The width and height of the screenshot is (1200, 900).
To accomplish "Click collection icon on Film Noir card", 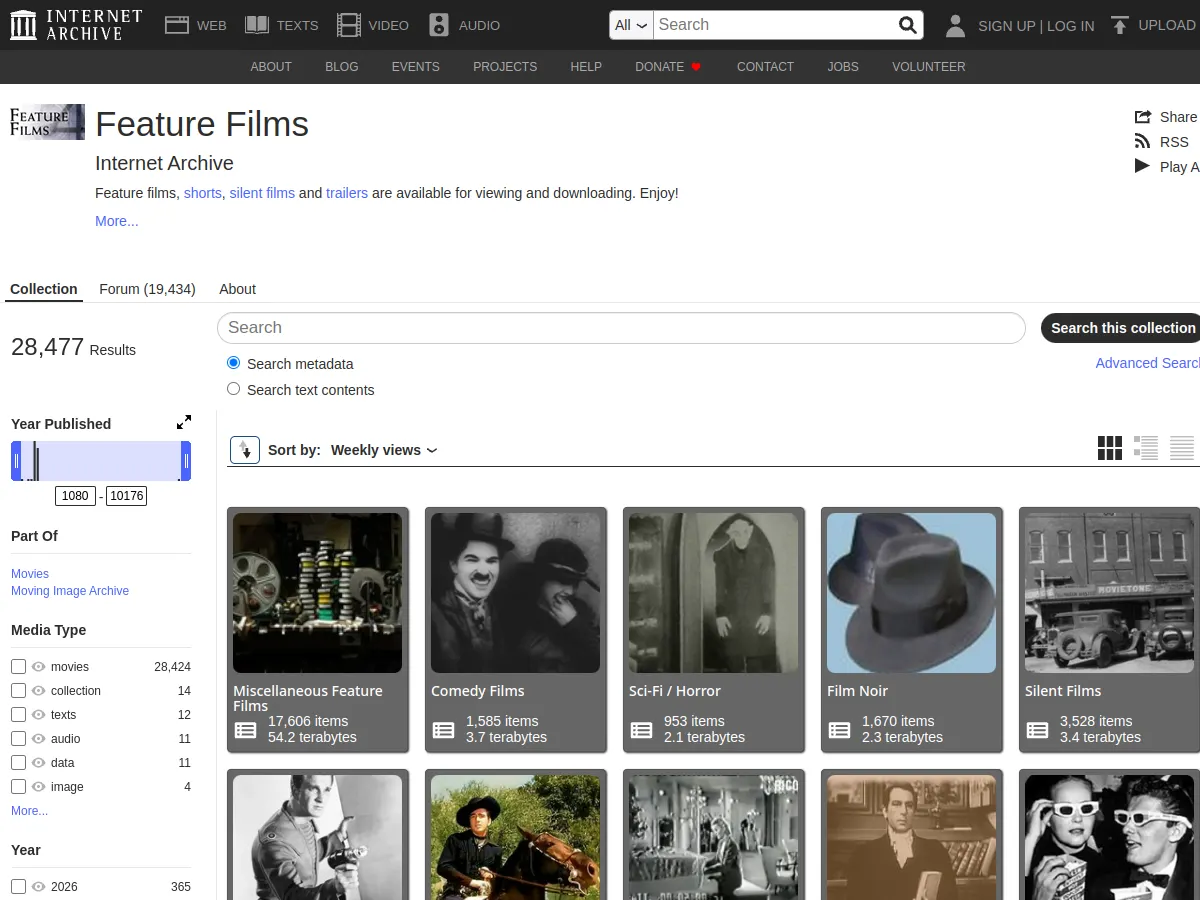I will [x=840, y=730].
